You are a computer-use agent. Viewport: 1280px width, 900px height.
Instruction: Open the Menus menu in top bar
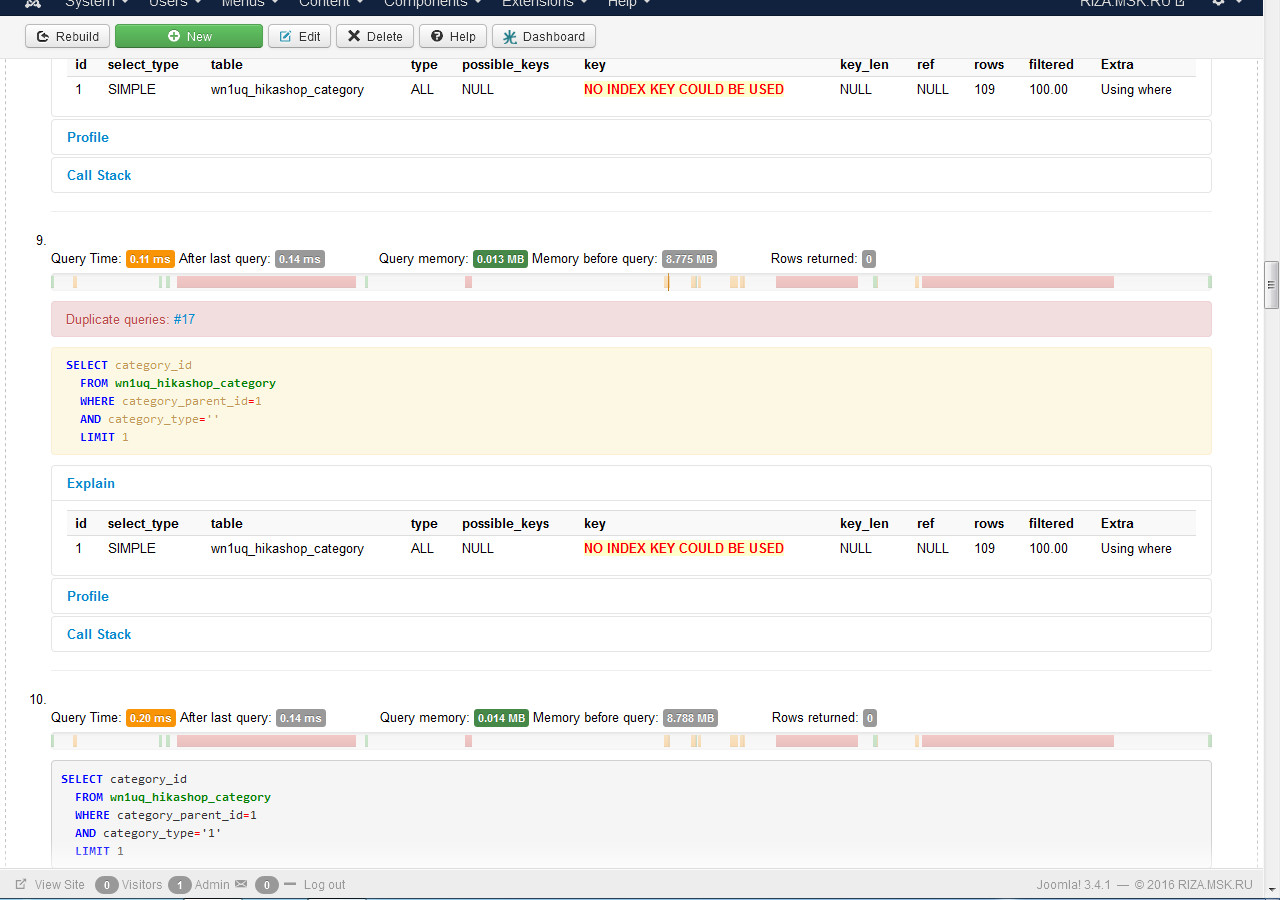click(250, 4)
